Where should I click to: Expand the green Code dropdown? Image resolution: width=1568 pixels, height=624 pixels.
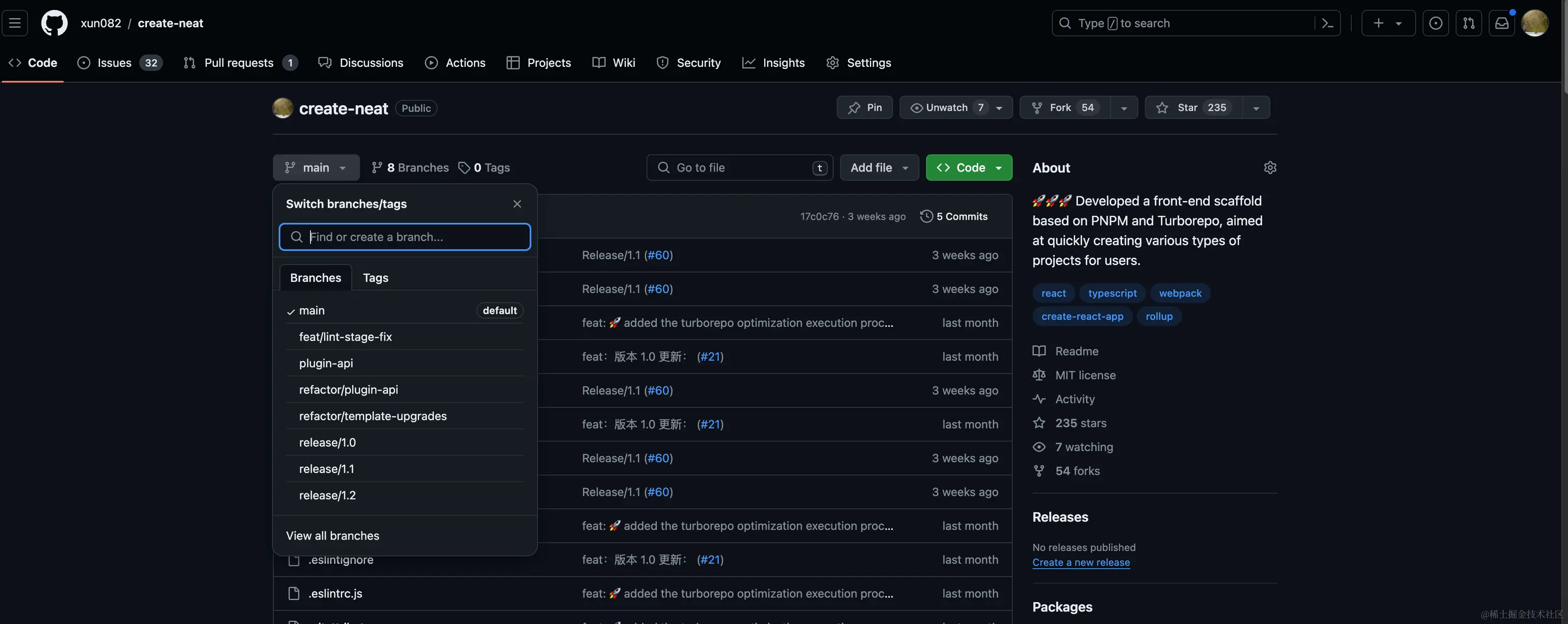pyautogui.click(x=969, y=167)
